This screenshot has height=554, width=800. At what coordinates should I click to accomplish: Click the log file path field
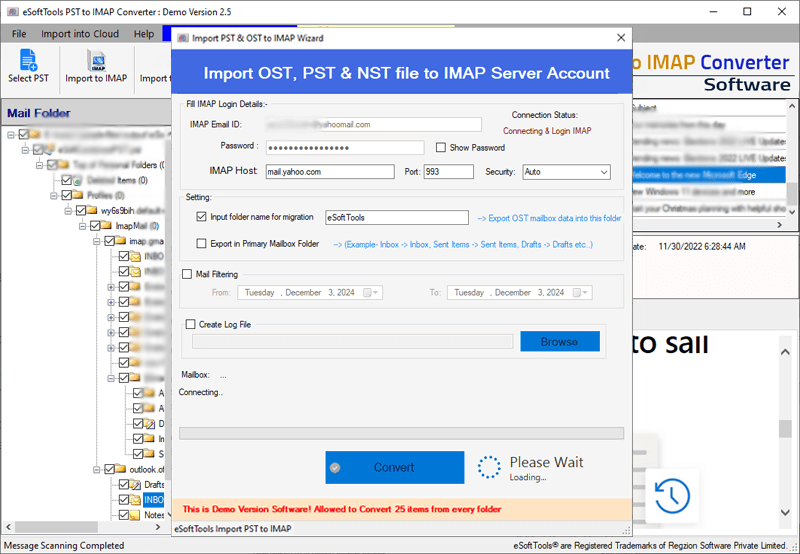click(353, 341)
